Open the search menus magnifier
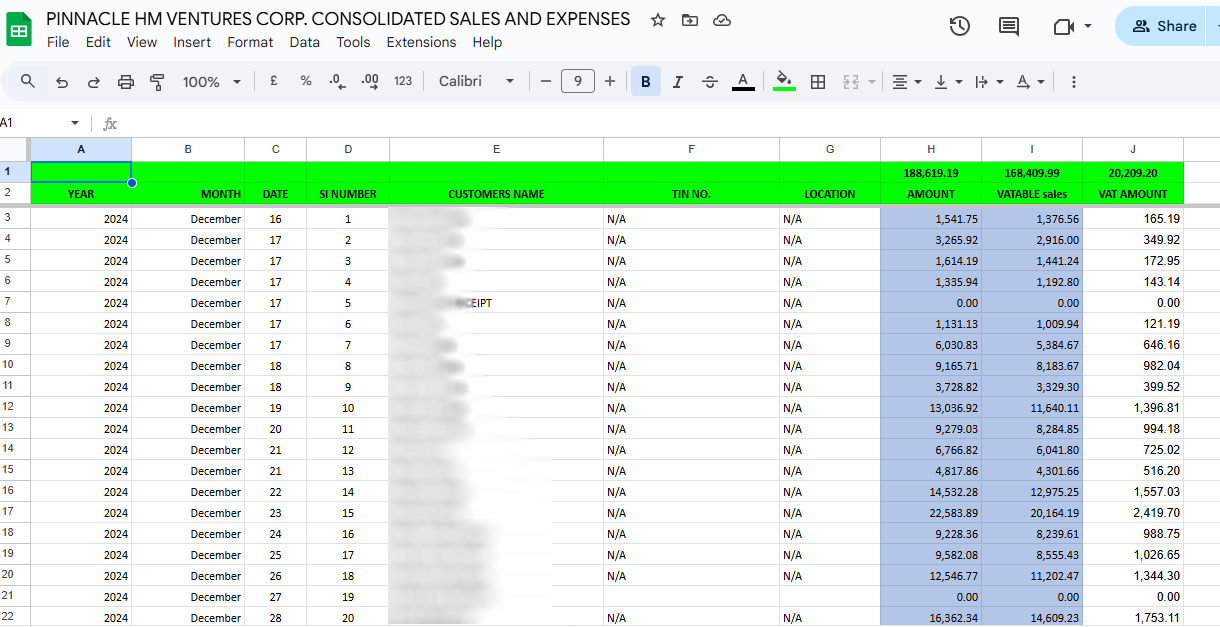Screen dimensions: 1220x627 pyautogui.click(x=28, y=82)
